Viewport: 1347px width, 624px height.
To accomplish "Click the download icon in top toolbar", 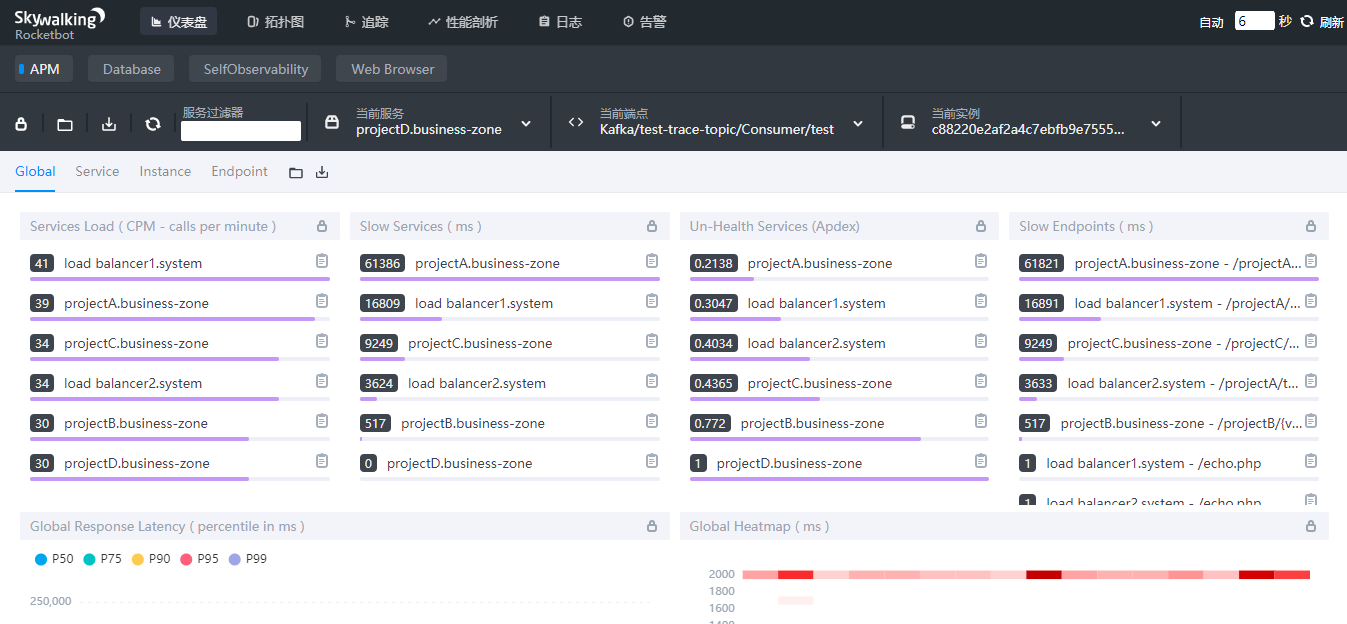I will click(x=109, y=124).
